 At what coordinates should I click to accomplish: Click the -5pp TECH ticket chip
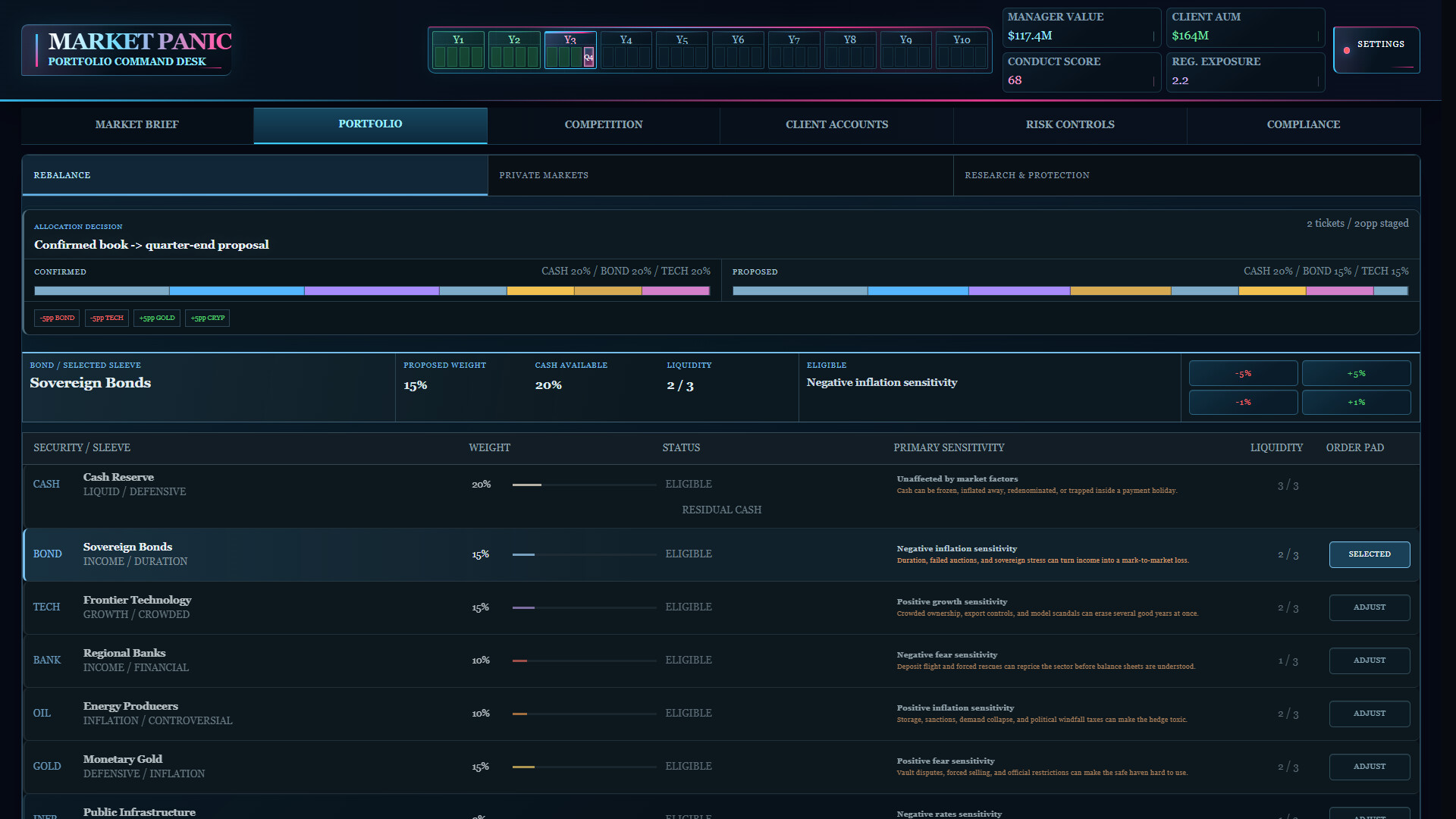point(107,318)
